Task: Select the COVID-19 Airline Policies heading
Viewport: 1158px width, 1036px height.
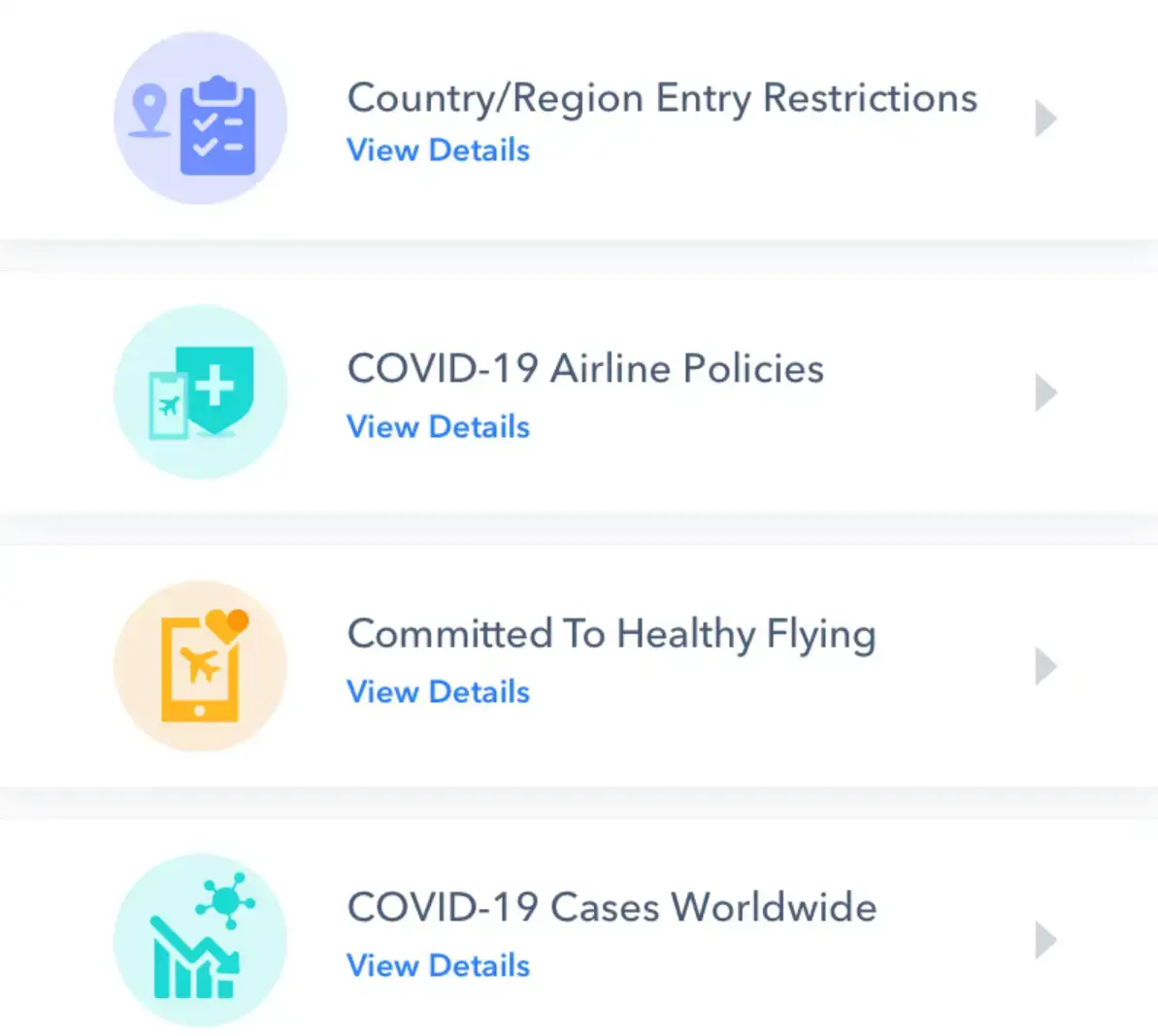Action: tap(585, 369)
